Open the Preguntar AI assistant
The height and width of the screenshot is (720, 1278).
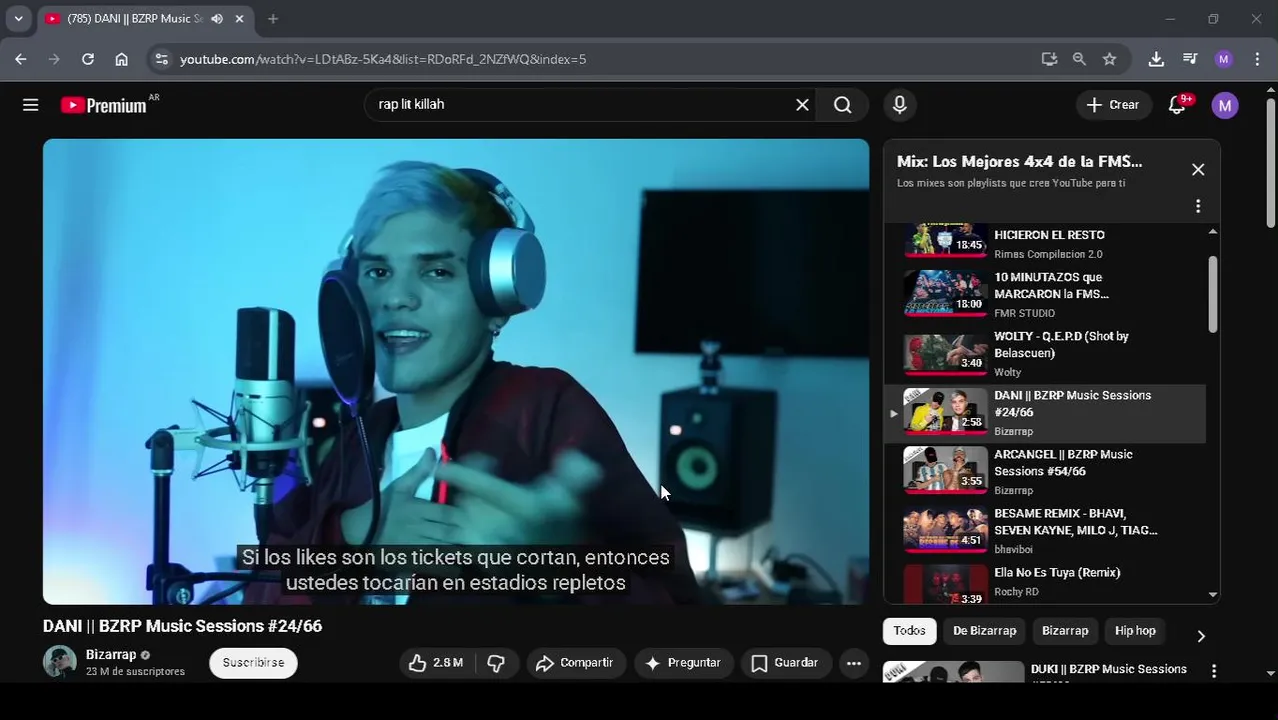point(683,663)
